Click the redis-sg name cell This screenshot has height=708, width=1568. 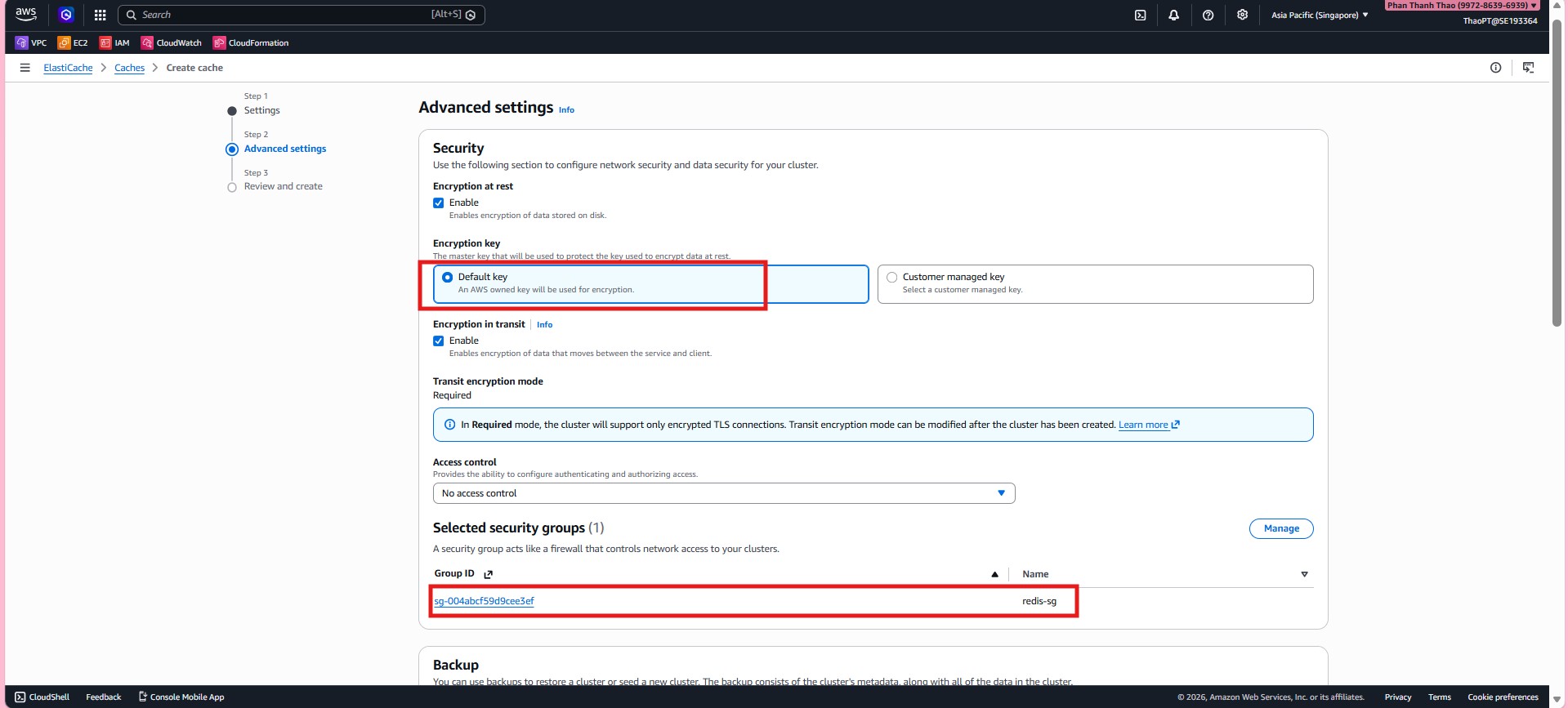1039,601
